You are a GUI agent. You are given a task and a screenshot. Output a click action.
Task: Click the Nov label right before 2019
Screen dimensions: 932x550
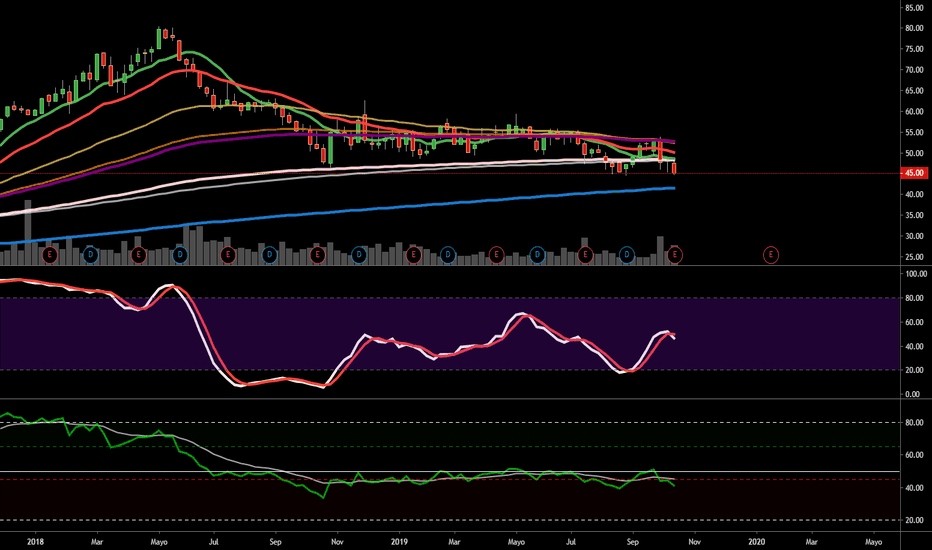click(x=337, y=542)
